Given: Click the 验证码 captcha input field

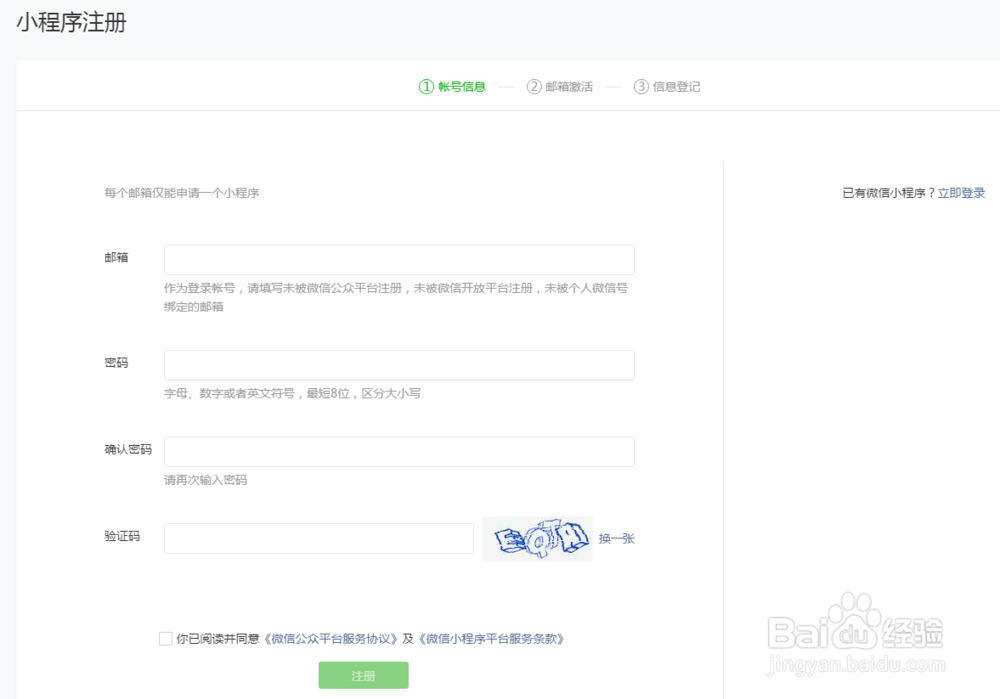Looking at the screenshot, I should 318,538.
